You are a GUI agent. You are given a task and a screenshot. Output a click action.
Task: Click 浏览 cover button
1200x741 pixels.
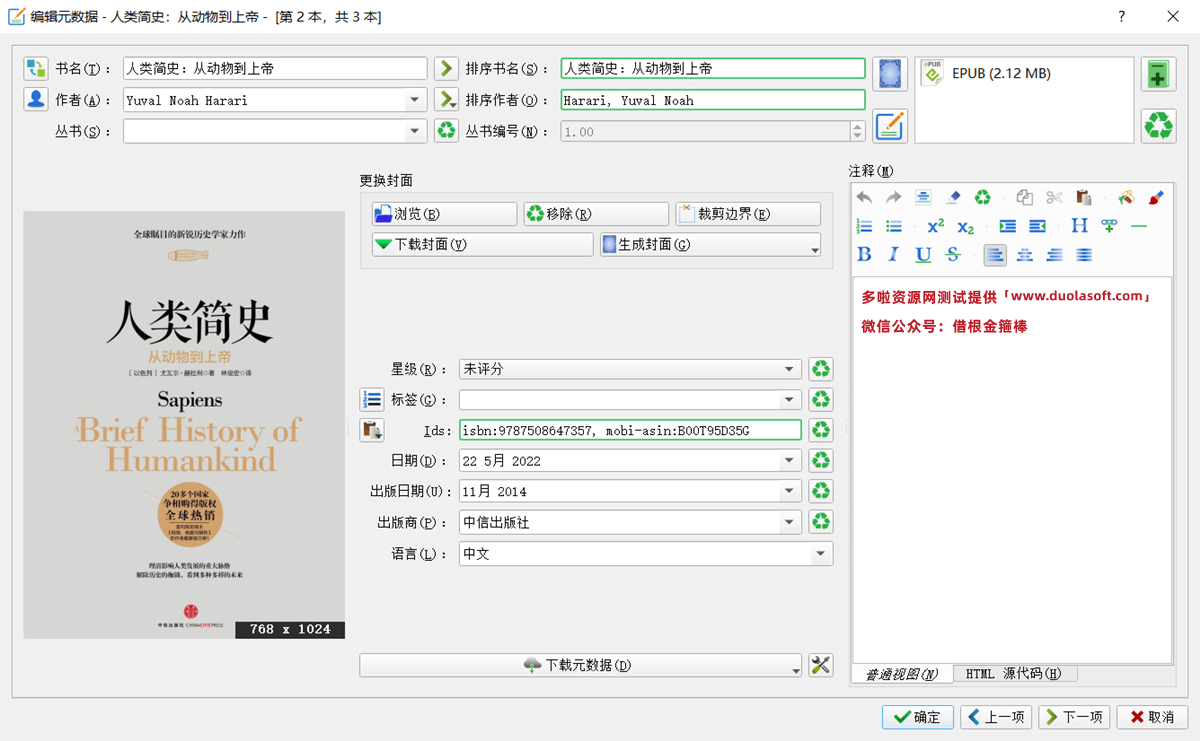click(444, 214)
